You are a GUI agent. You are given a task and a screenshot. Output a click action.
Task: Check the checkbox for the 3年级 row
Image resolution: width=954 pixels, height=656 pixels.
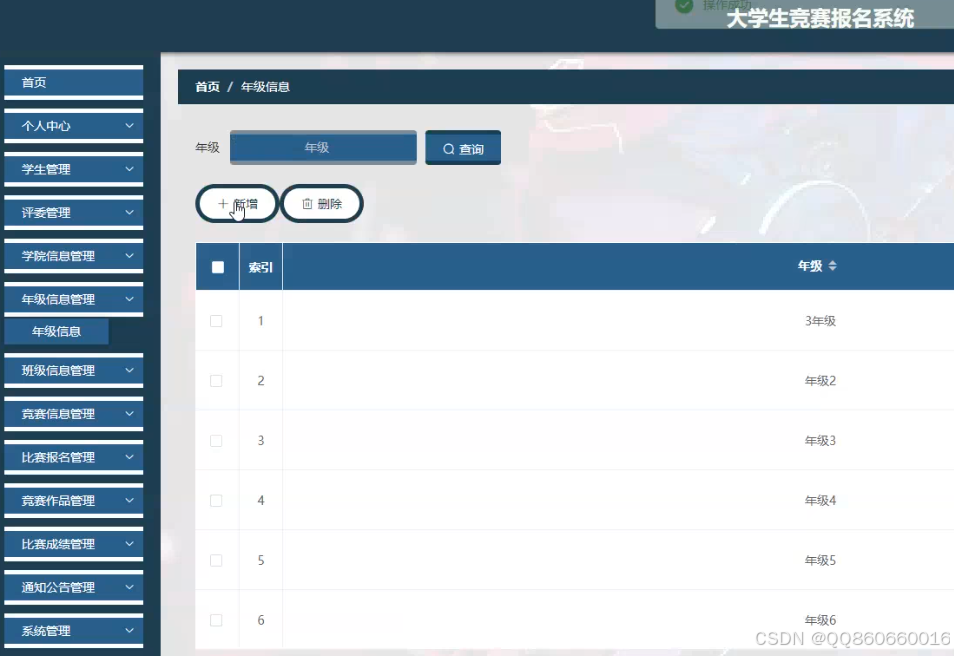[x=216, y=321]
